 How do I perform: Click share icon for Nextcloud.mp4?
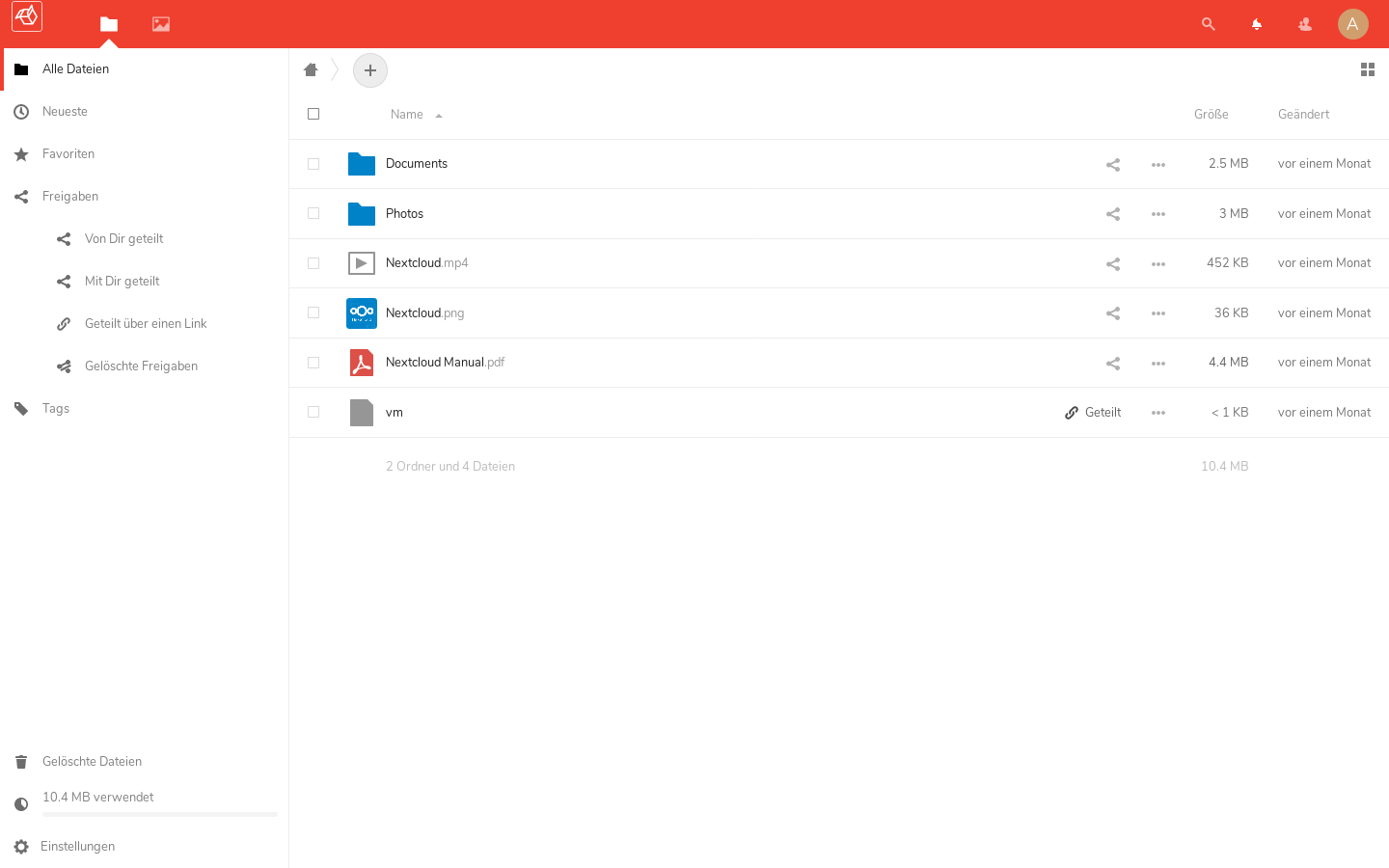(x=1113, y=264)
